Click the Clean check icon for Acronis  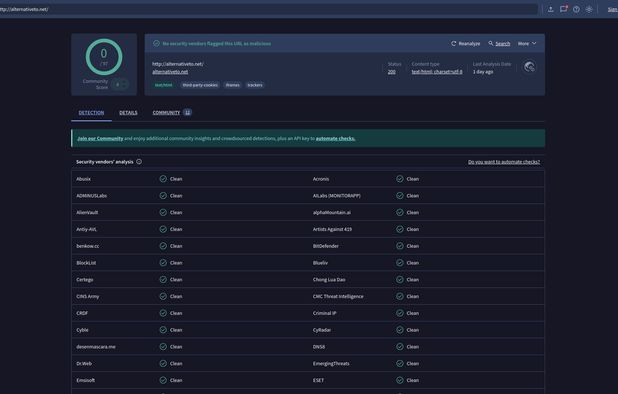click(x=400, y=179)
